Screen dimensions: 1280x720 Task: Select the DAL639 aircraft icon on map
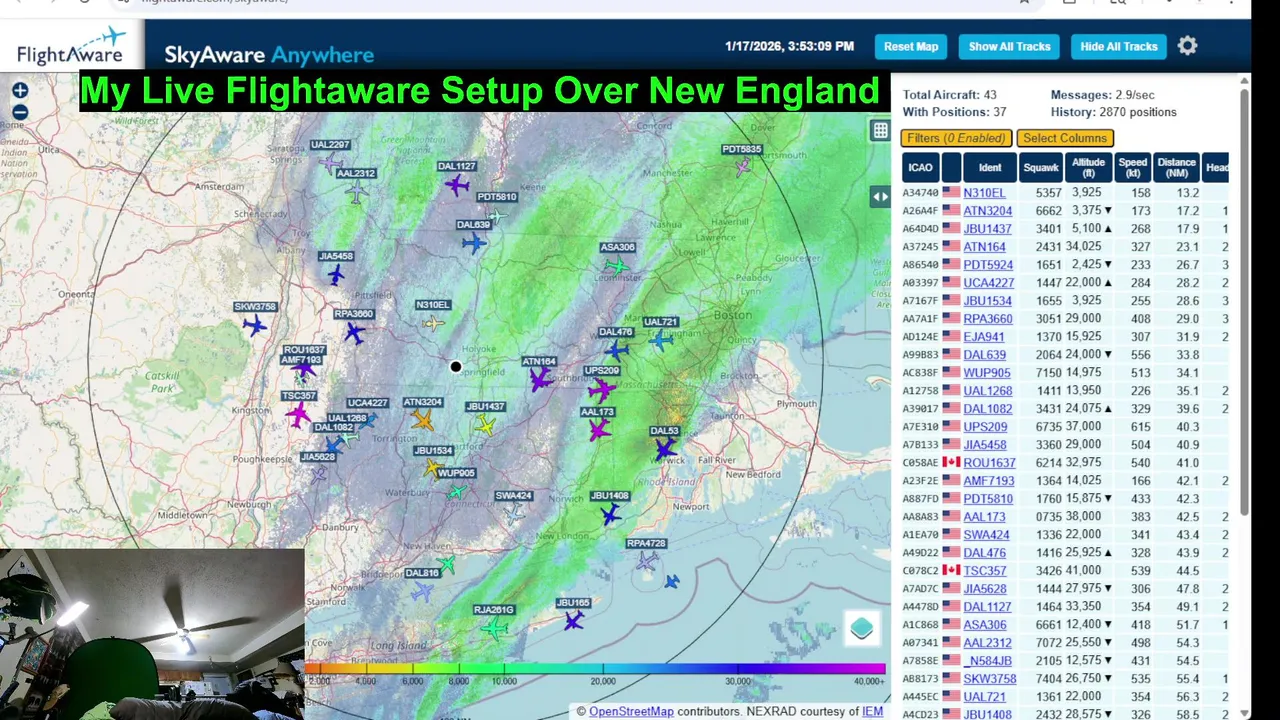[474, 243]
